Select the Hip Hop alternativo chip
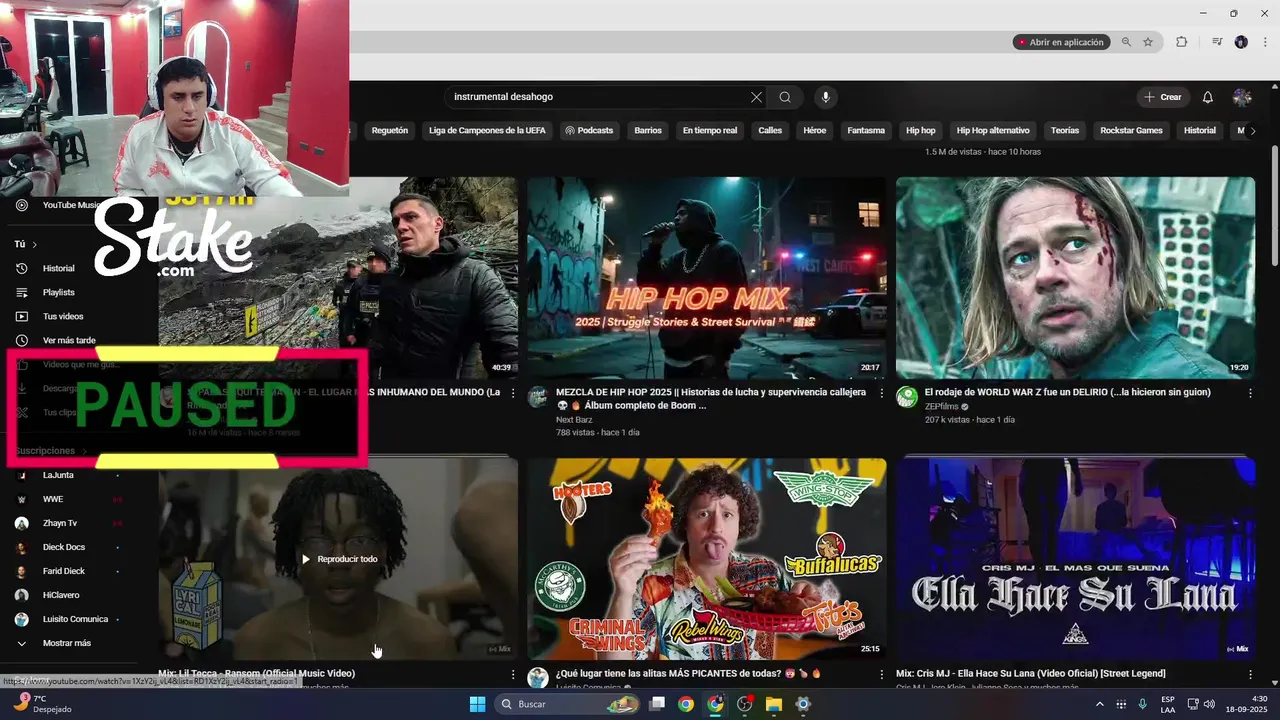Screen dimensions: 1280x720 tap(993, 130)
